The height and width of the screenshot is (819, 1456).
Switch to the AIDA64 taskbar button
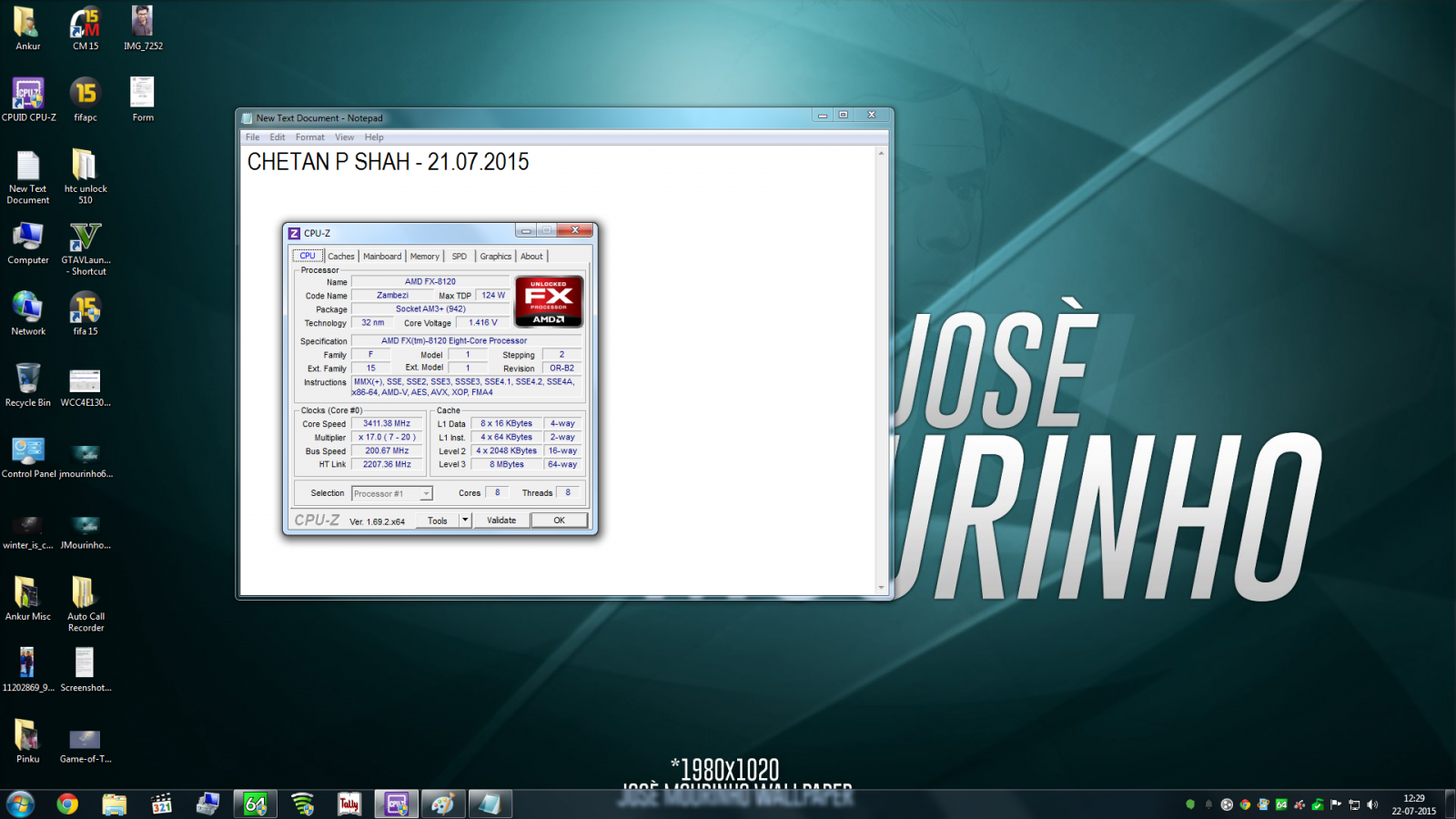[256, 804]
